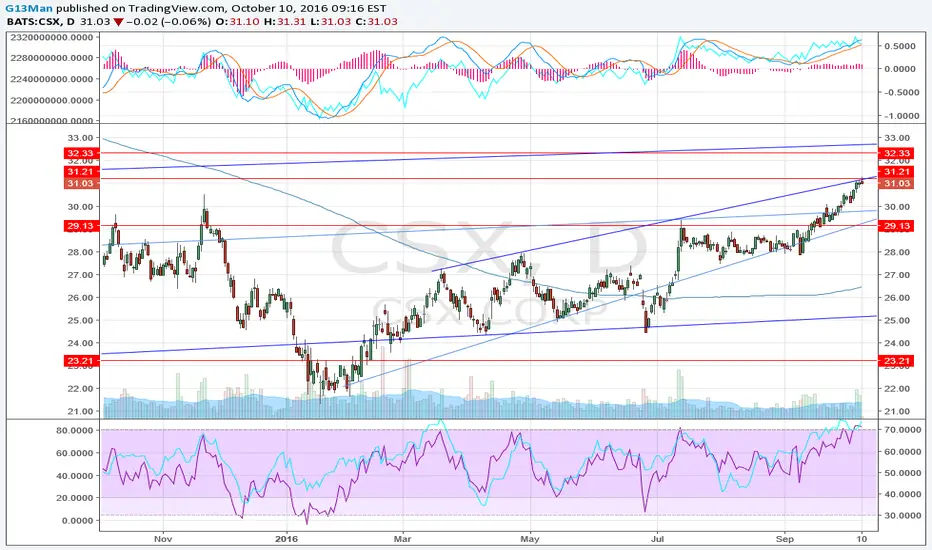Click the 80.0000 label on RSI left axis

pos(74,430)
